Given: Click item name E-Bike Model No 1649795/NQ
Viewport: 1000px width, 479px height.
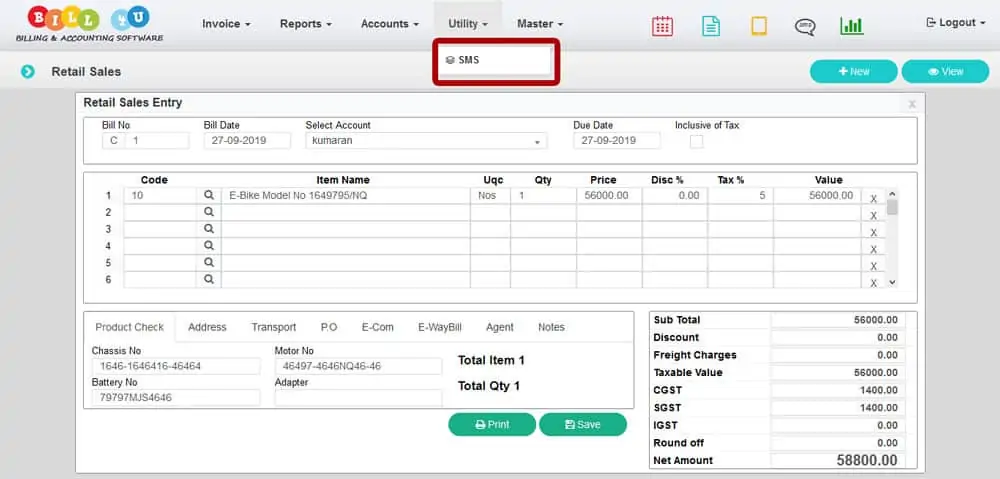Looking at the screenshot, I should (346, 196).
